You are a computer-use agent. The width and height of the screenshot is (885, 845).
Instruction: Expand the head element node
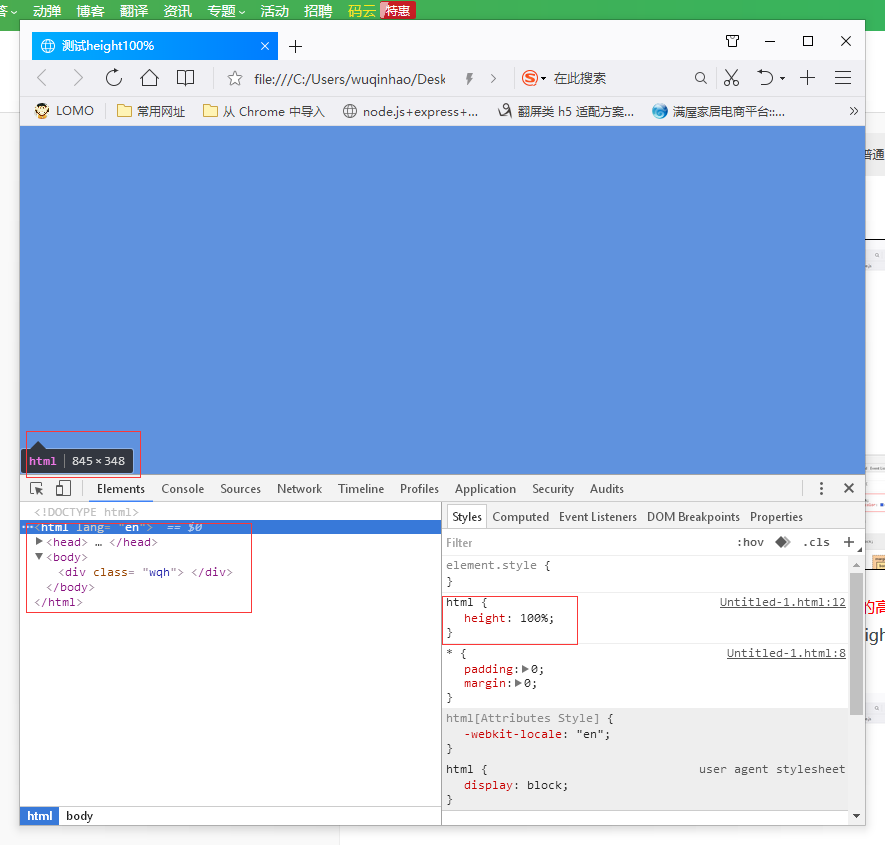point(39,542)
